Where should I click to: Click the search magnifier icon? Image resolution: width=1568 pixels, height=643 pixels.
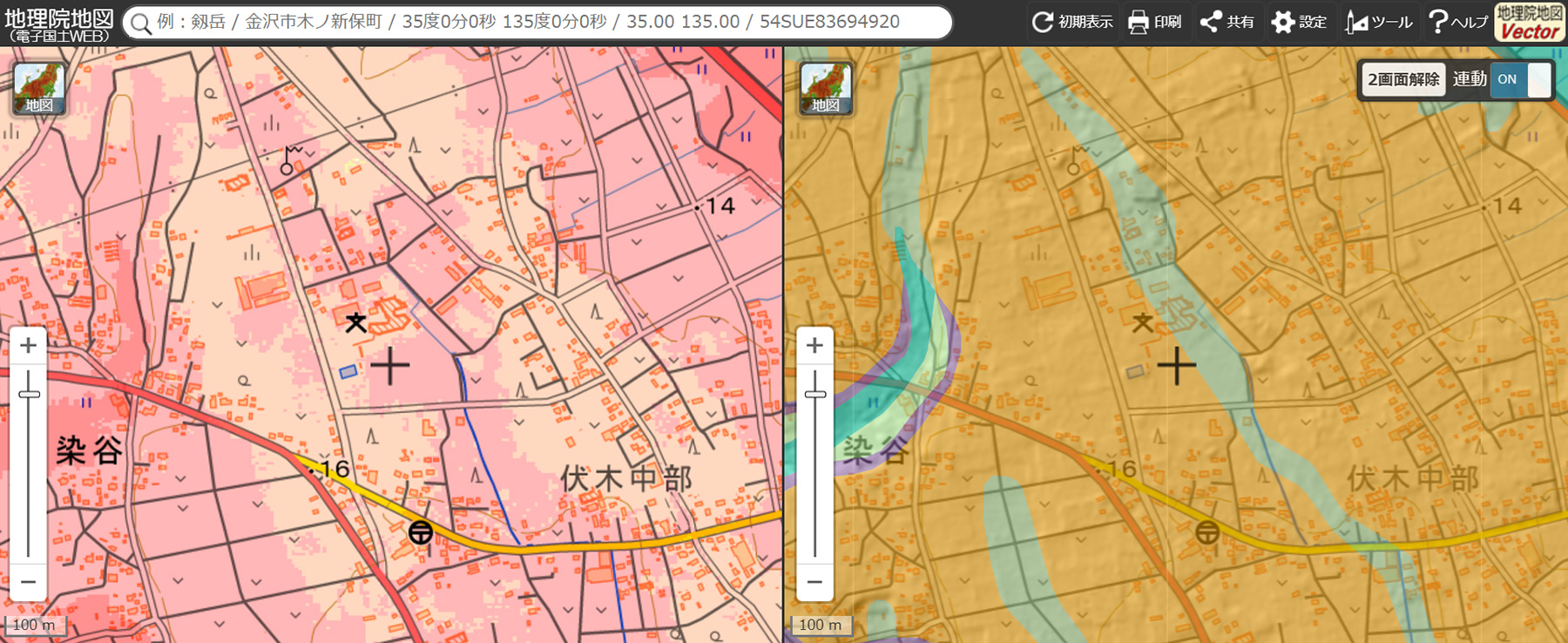pyautogui.click(x=140, y=23)
